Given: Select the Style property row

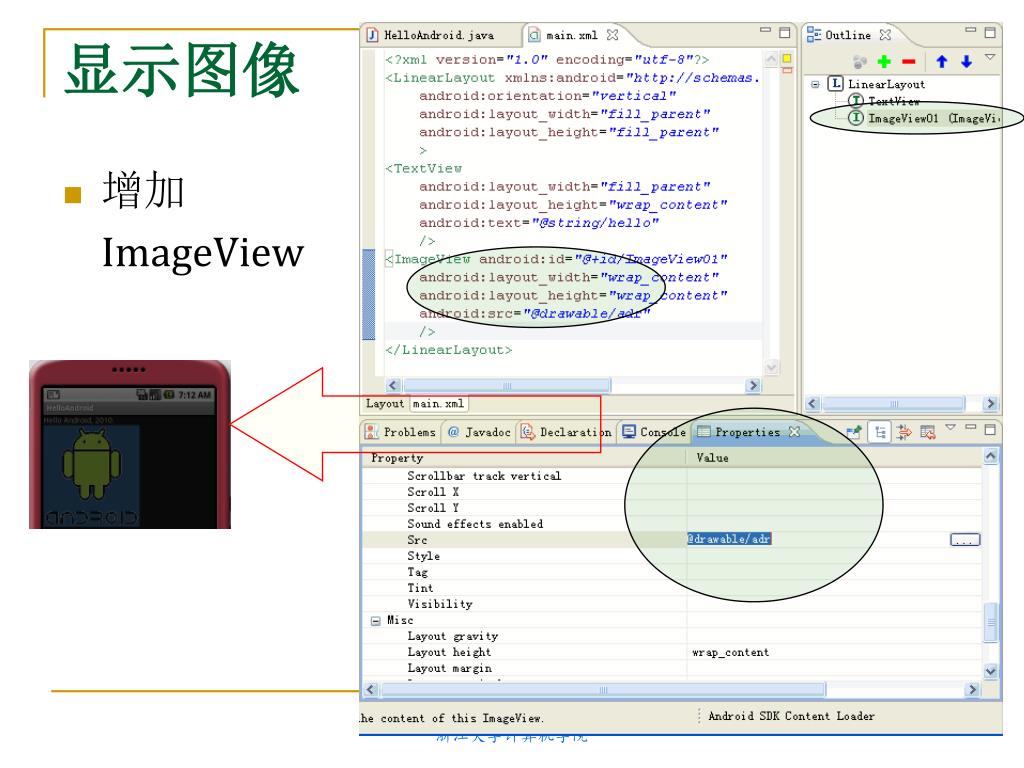Looking at the screenshot, I should coord(673,556).
